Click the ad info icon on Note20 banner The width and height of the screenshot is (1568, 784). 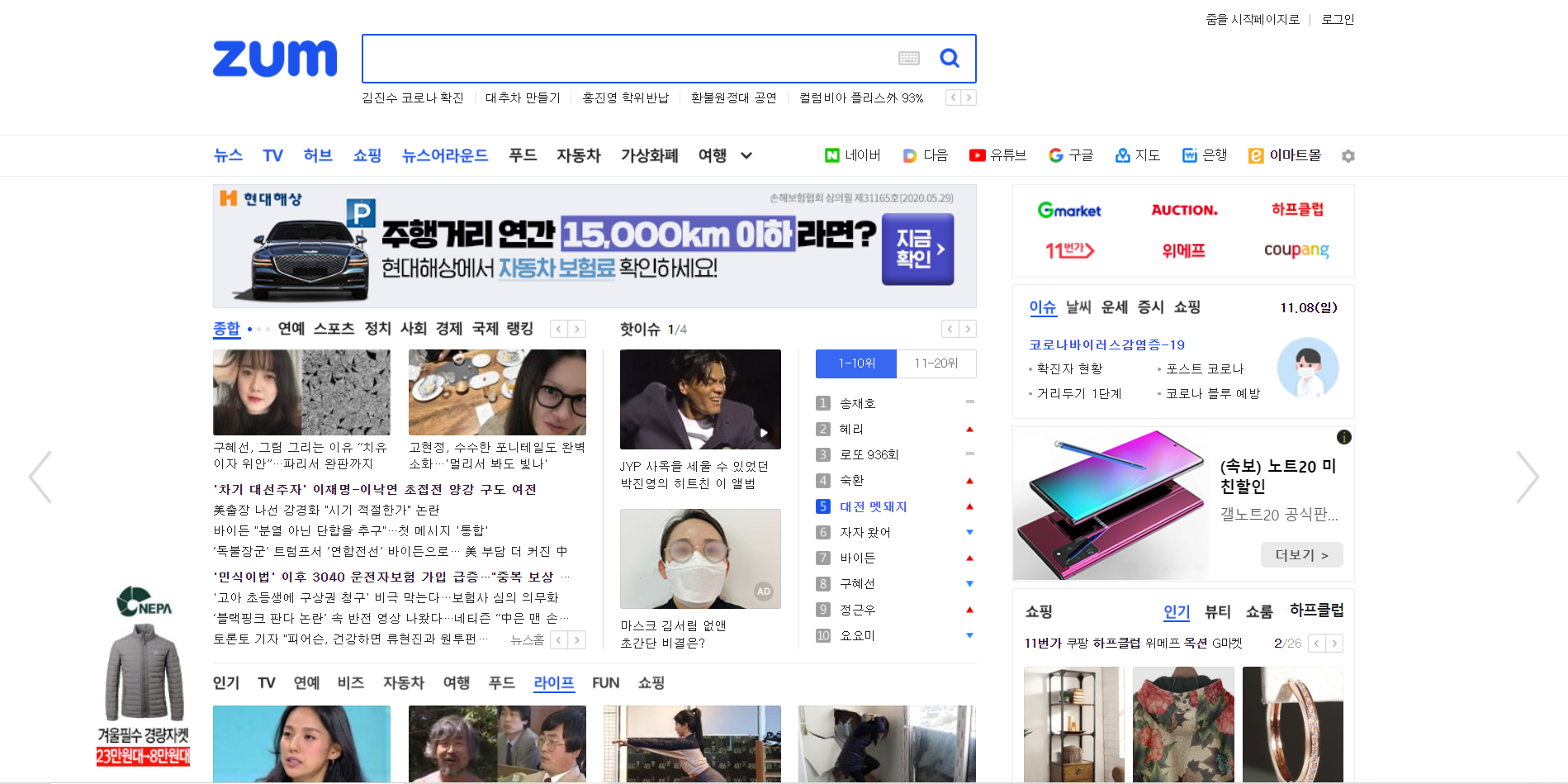pos(1344,437)
